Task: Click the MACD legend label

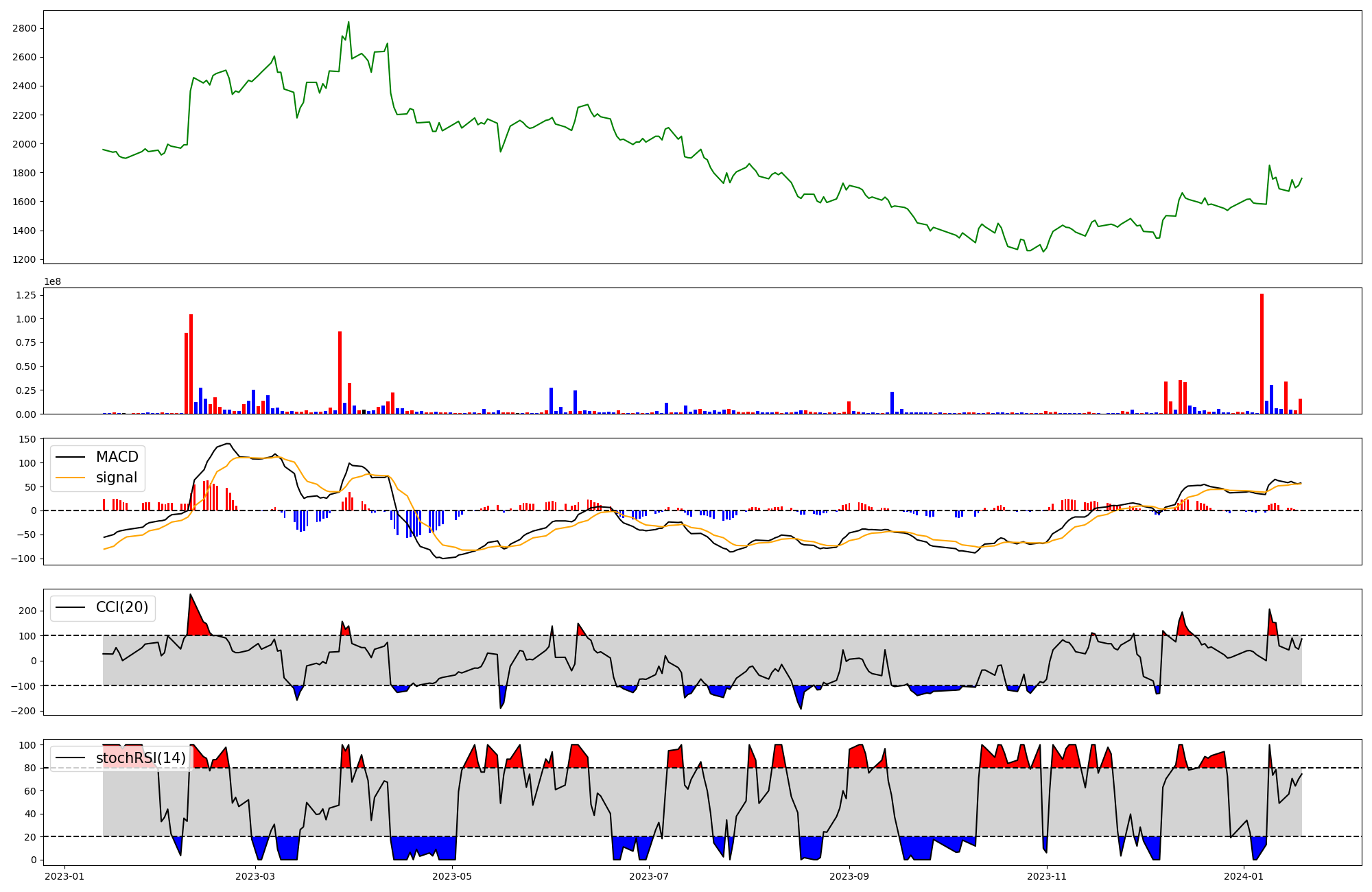Action: [x=117, y=457]
